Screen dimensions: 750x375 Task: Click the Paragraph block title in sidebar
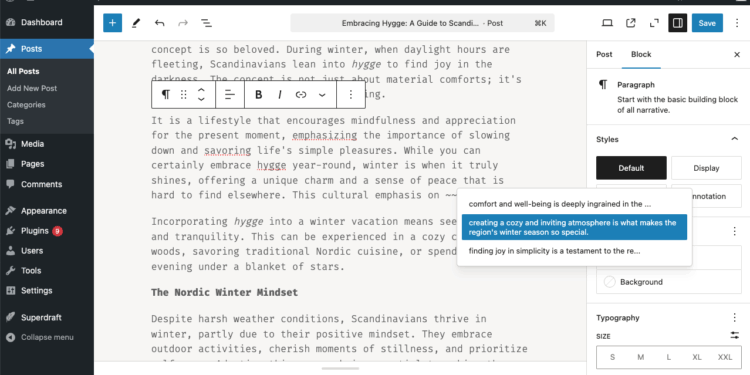click(x=636, y=85)
